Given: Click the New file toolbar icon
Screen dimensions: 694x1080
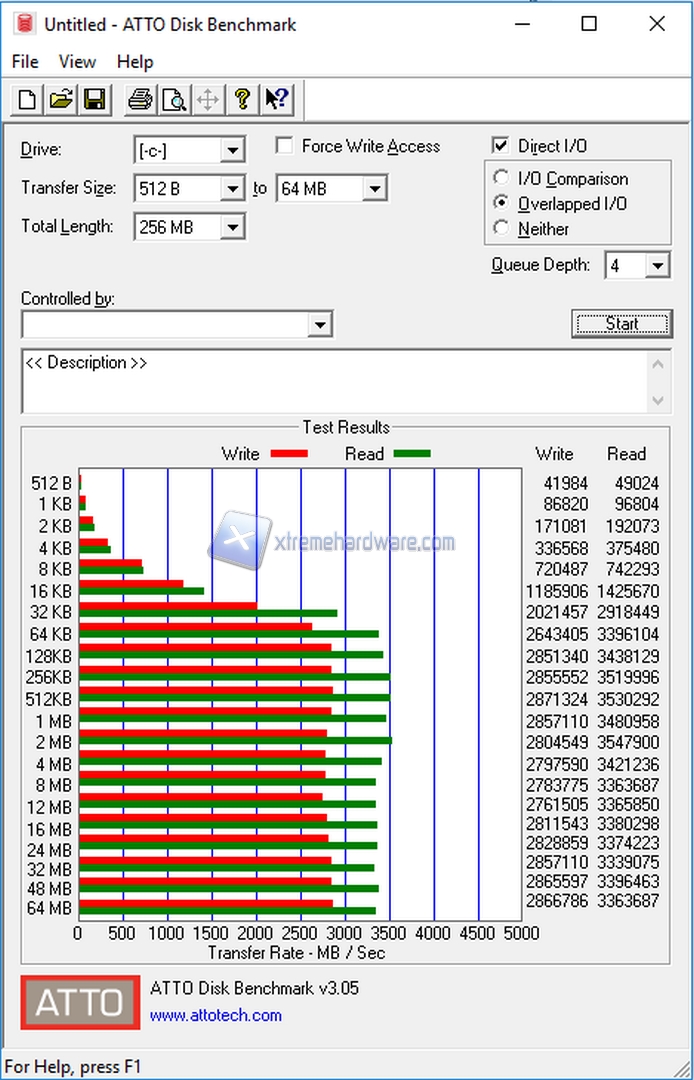Looking at the screenshot, I should [28, 99].
